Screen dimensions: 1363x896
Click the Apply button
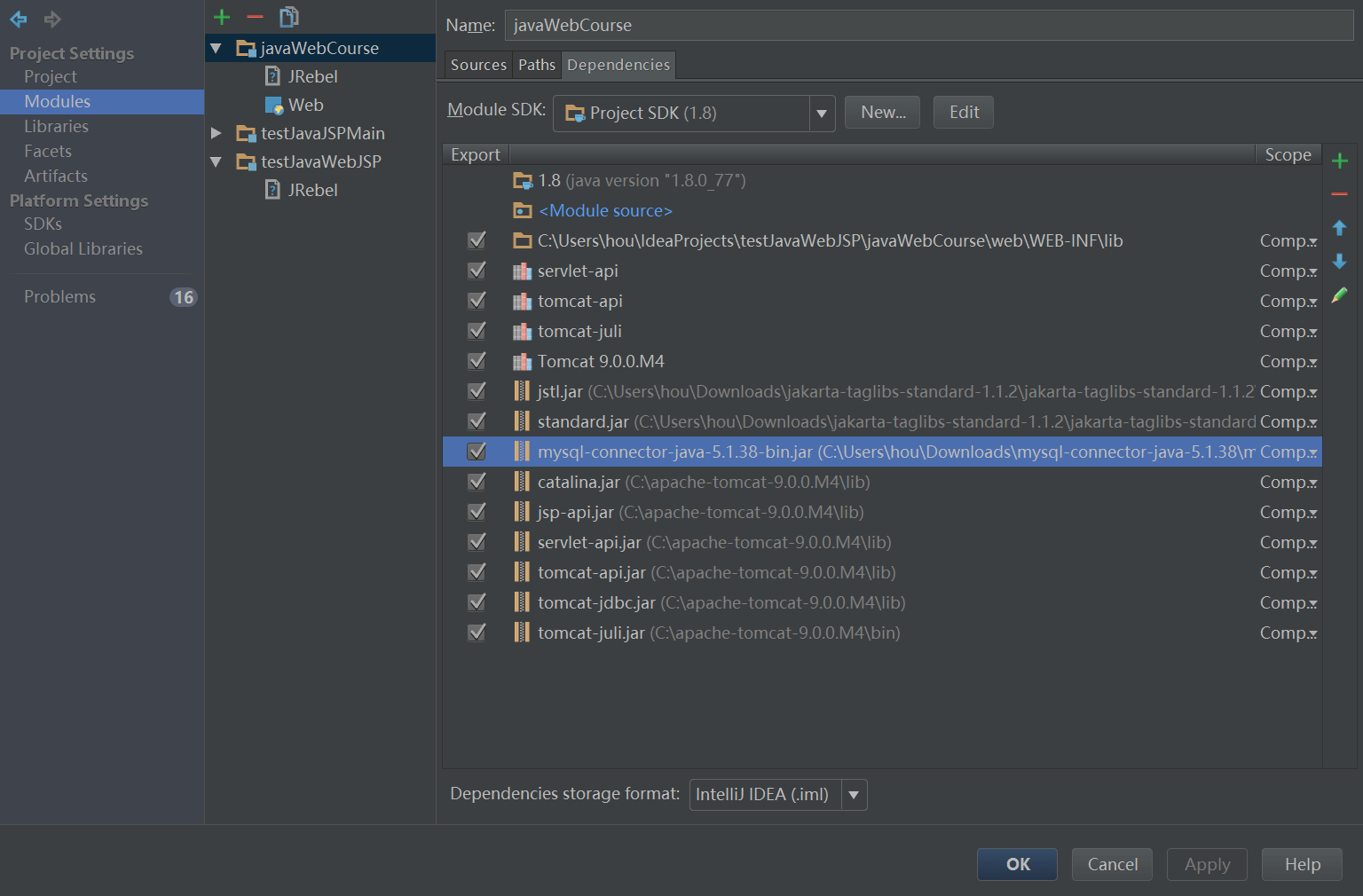(x=1206, y=864)
